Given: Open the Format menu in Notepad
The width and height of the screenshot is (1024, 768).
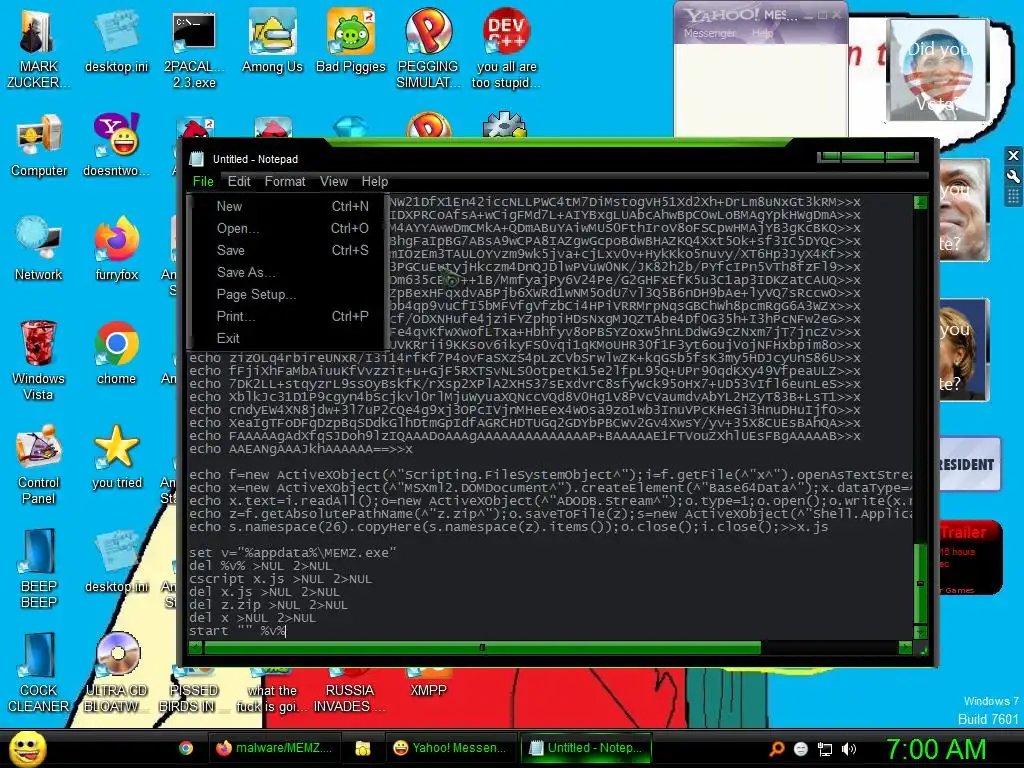Looking at the screenshot, I should point(285,182).
